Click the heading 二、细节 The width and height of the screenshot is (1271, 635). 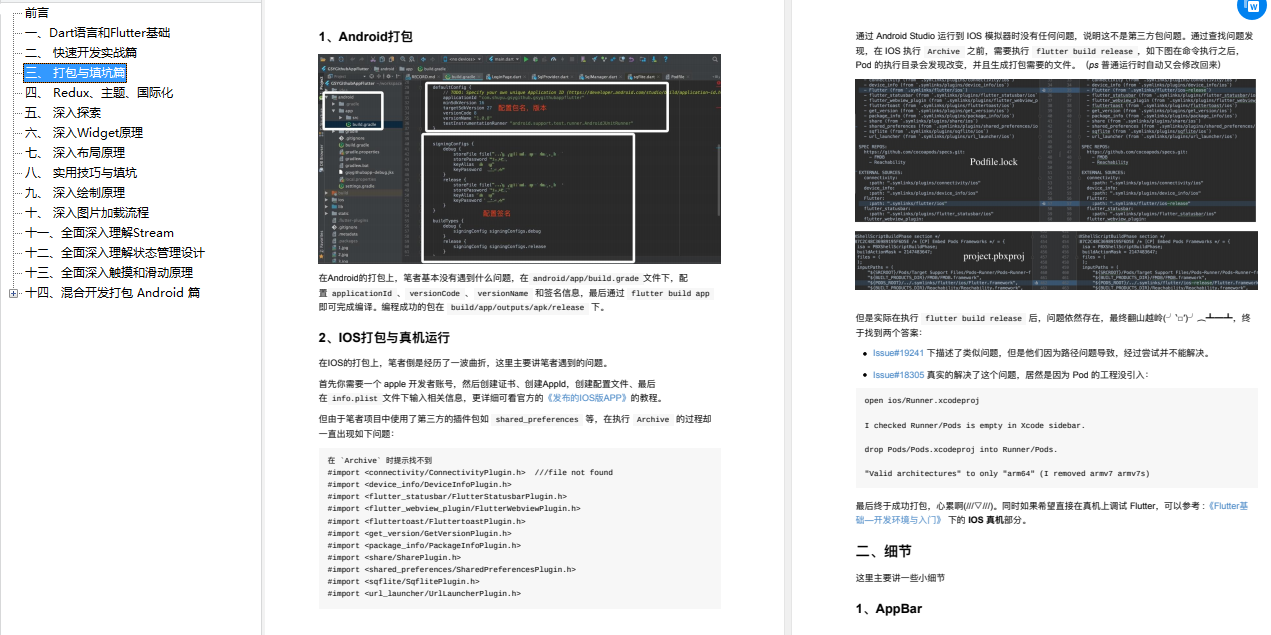click(x=883, y=551)
